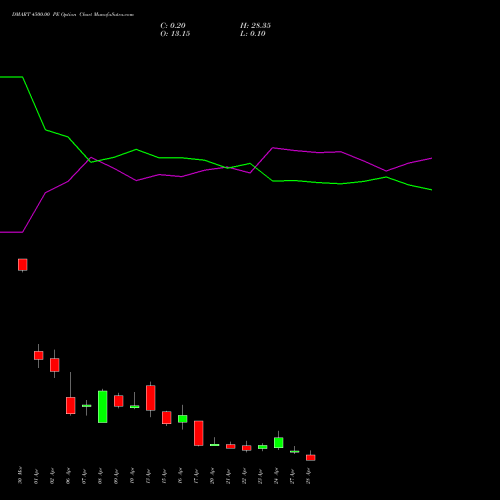Click the 06 Apr date label
Viewport: 500px width, 500px height.
[68, 476]
